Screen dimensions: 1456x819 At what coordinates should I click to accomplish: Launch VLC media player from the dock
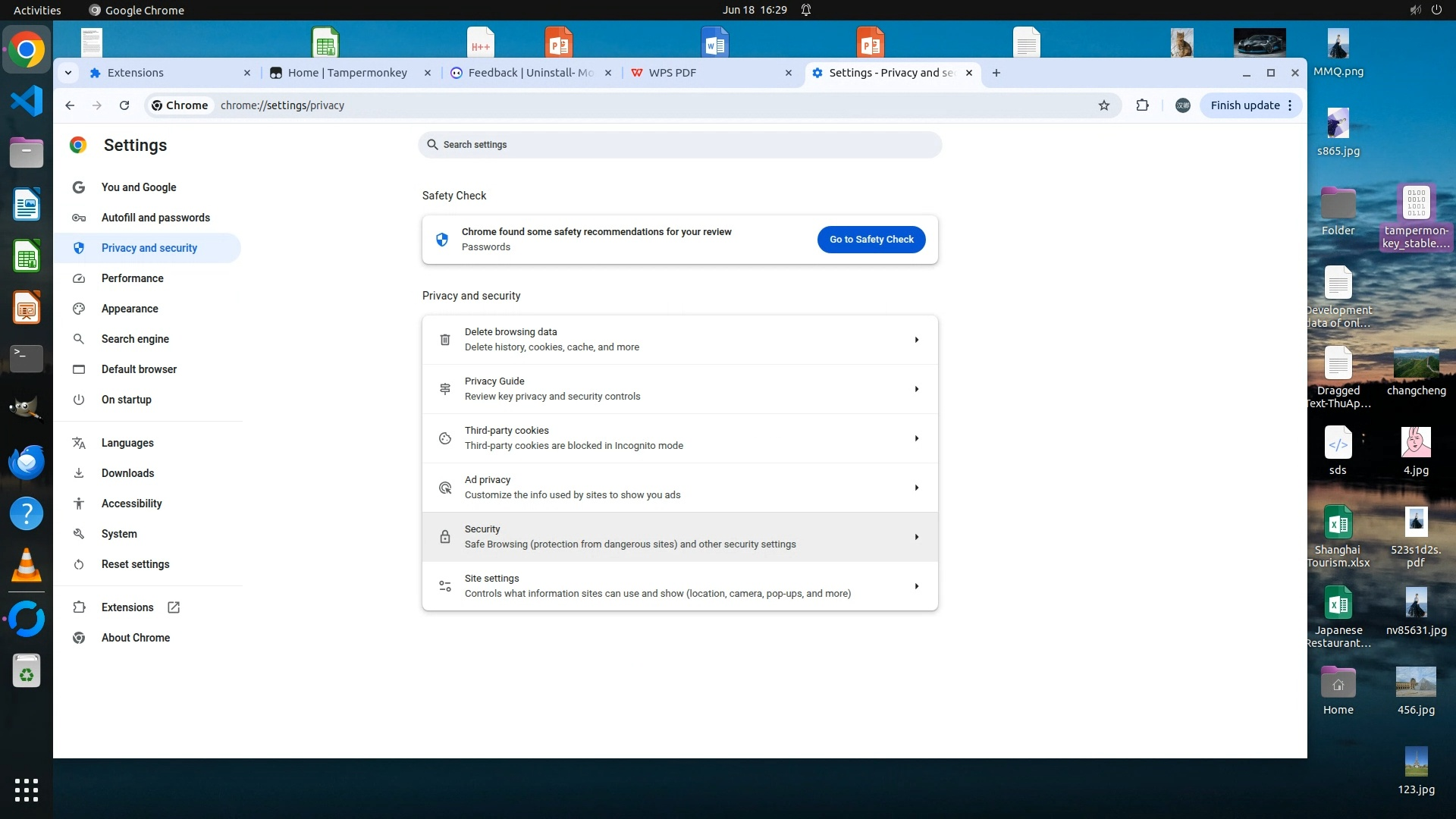[x=27, y=566]
